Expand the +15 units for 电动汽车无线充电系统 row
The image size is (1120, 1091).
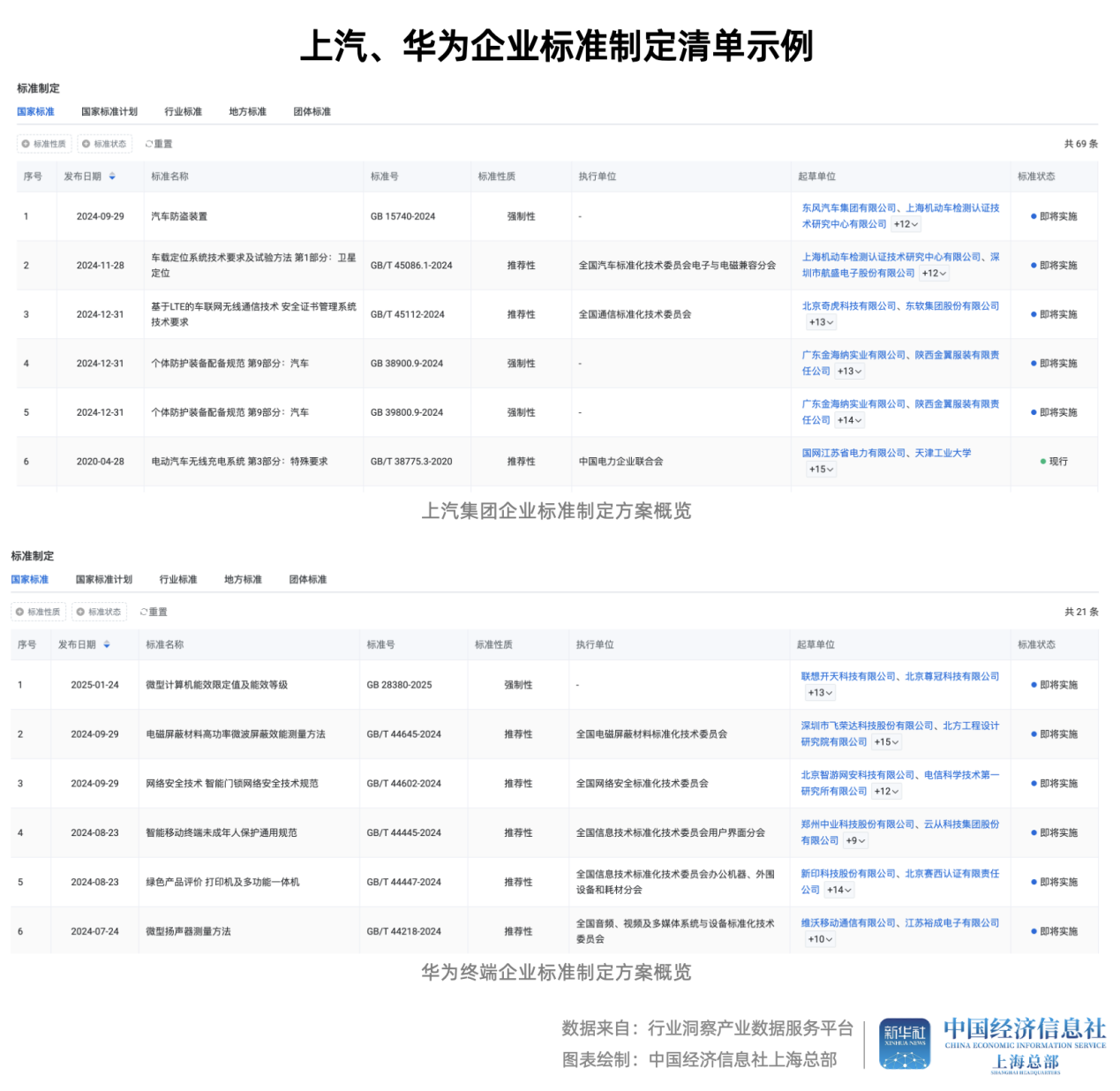821,469
